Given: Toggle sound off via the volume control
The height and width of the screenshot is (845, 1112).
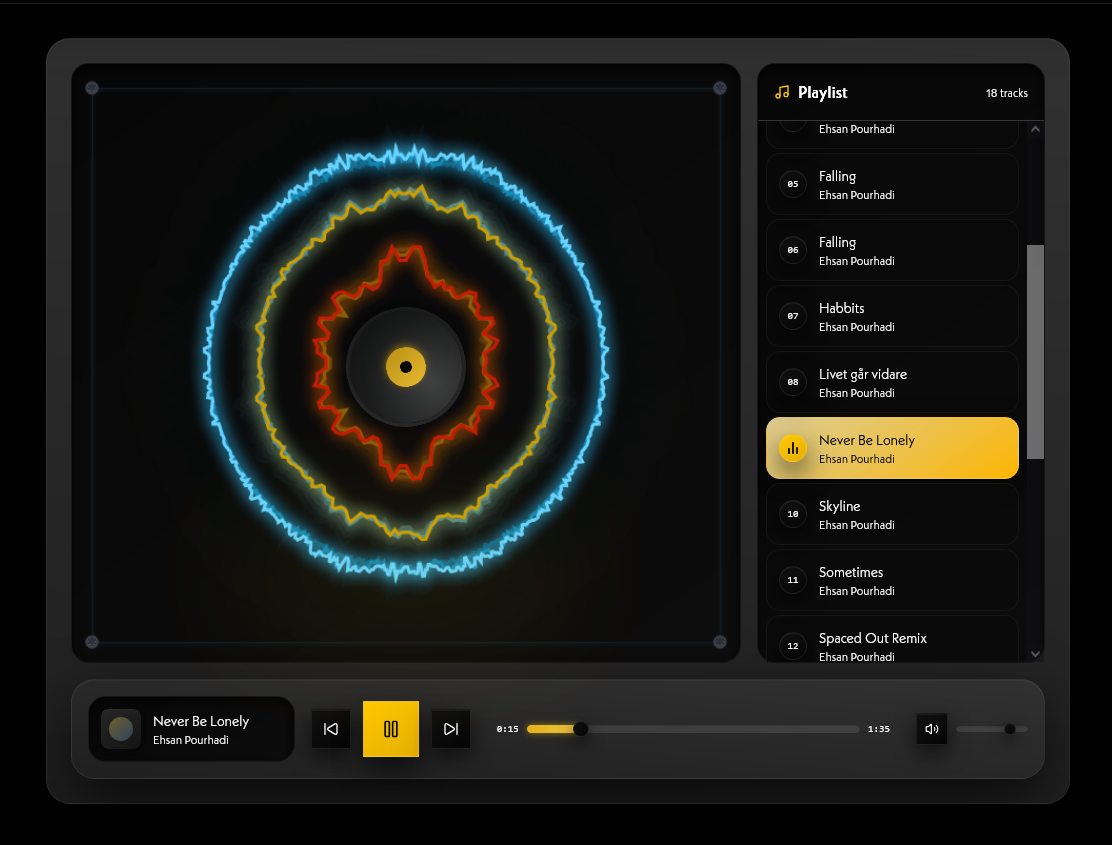Looking at the screenshot, I should click(931, 729).
